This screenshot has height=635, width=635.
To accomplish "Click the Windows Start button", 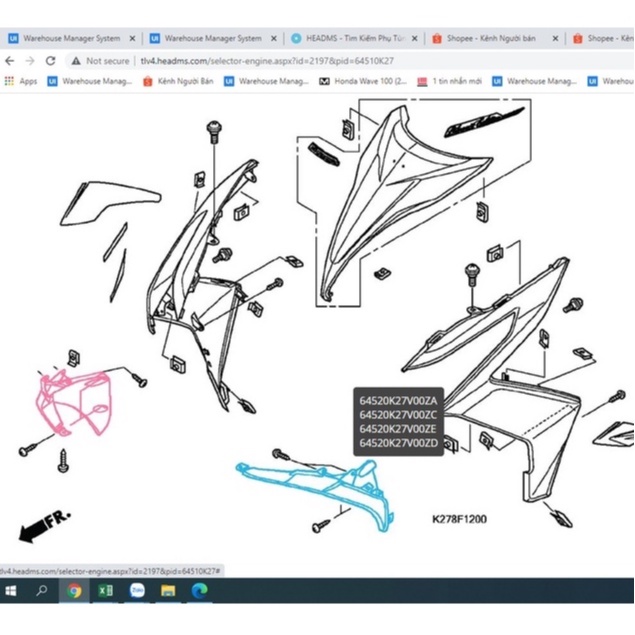I will [12, 590].
